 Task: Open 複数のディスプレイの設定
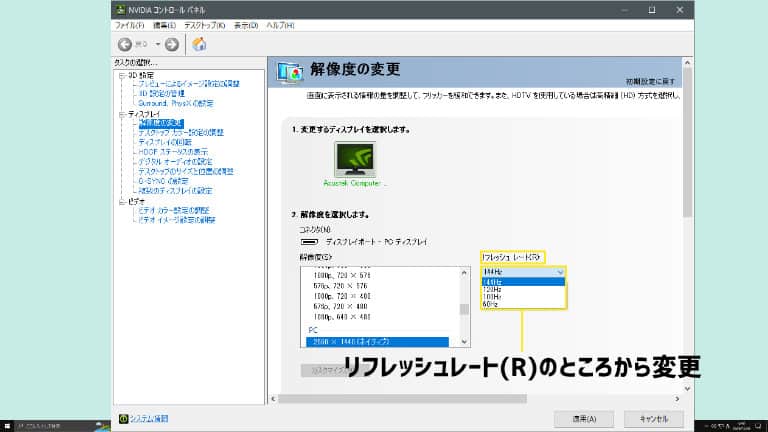tap(175, 191)
